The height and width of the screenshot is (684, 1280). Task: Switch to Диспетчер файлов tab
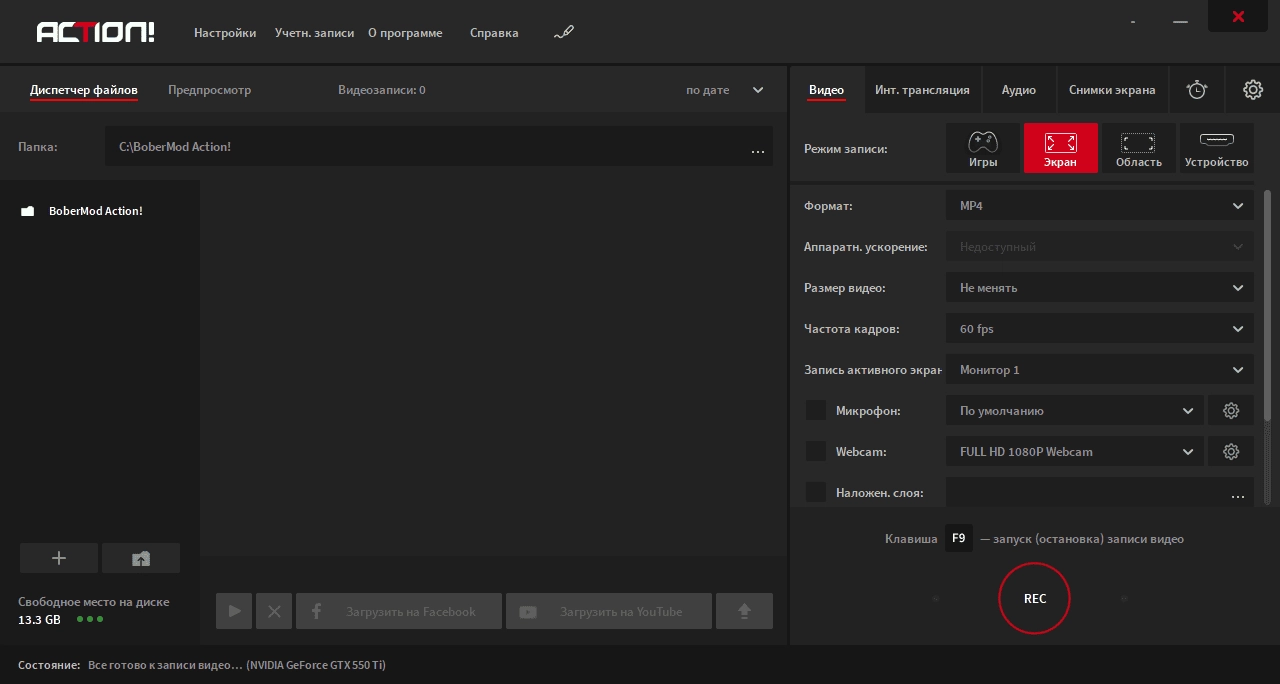[84, 90]
